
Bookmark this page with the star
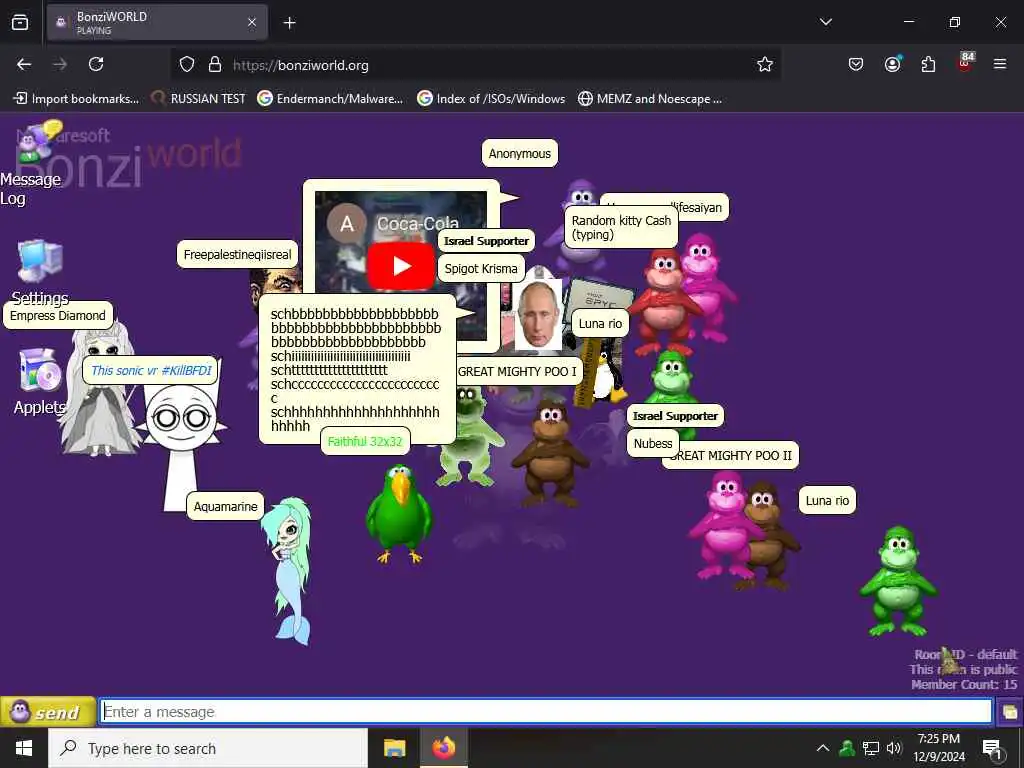pos(765,65)
